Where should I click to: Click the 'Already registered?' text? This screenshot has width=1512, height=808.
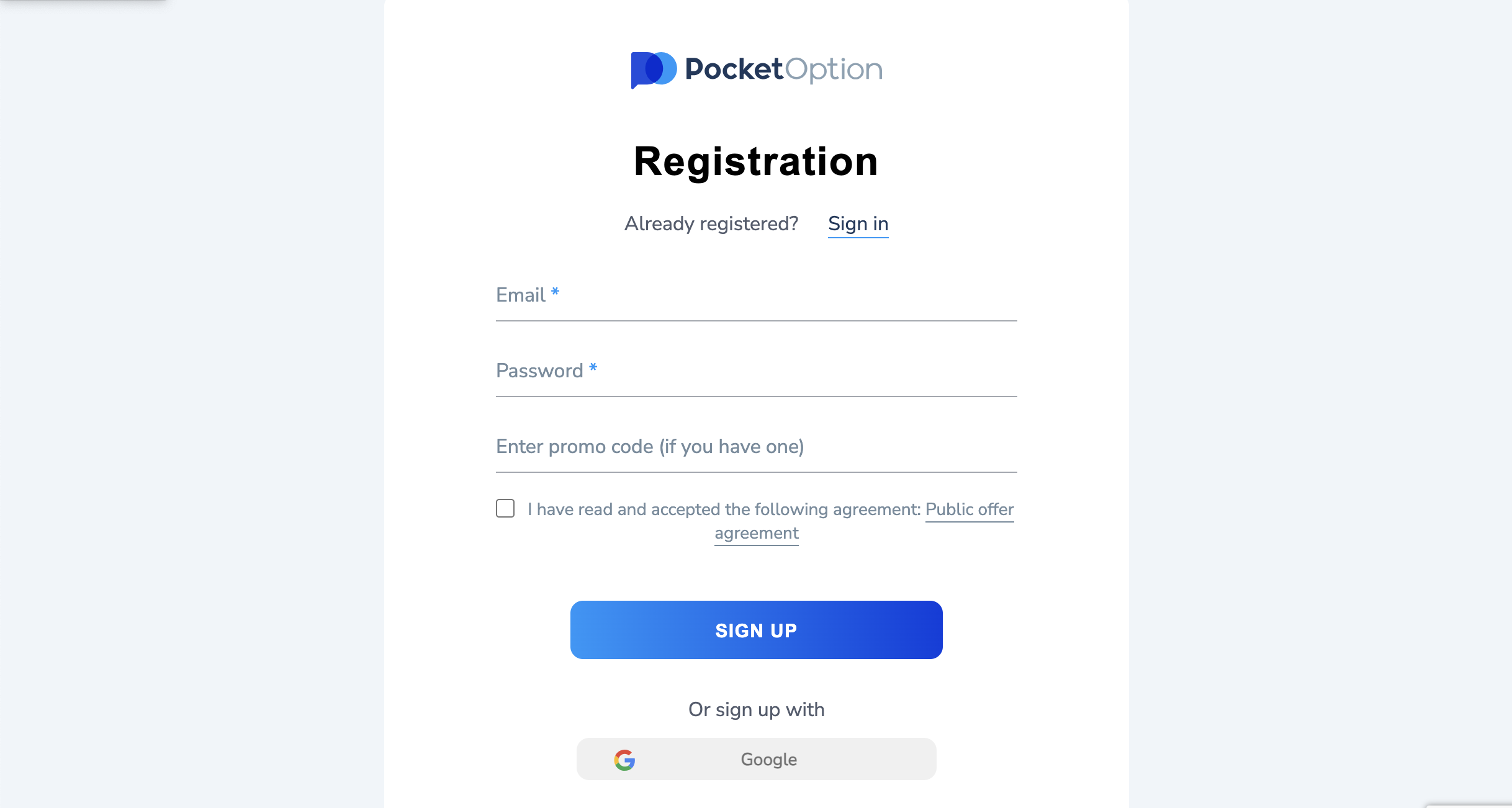pyautogui.click(x=711, y=223)
